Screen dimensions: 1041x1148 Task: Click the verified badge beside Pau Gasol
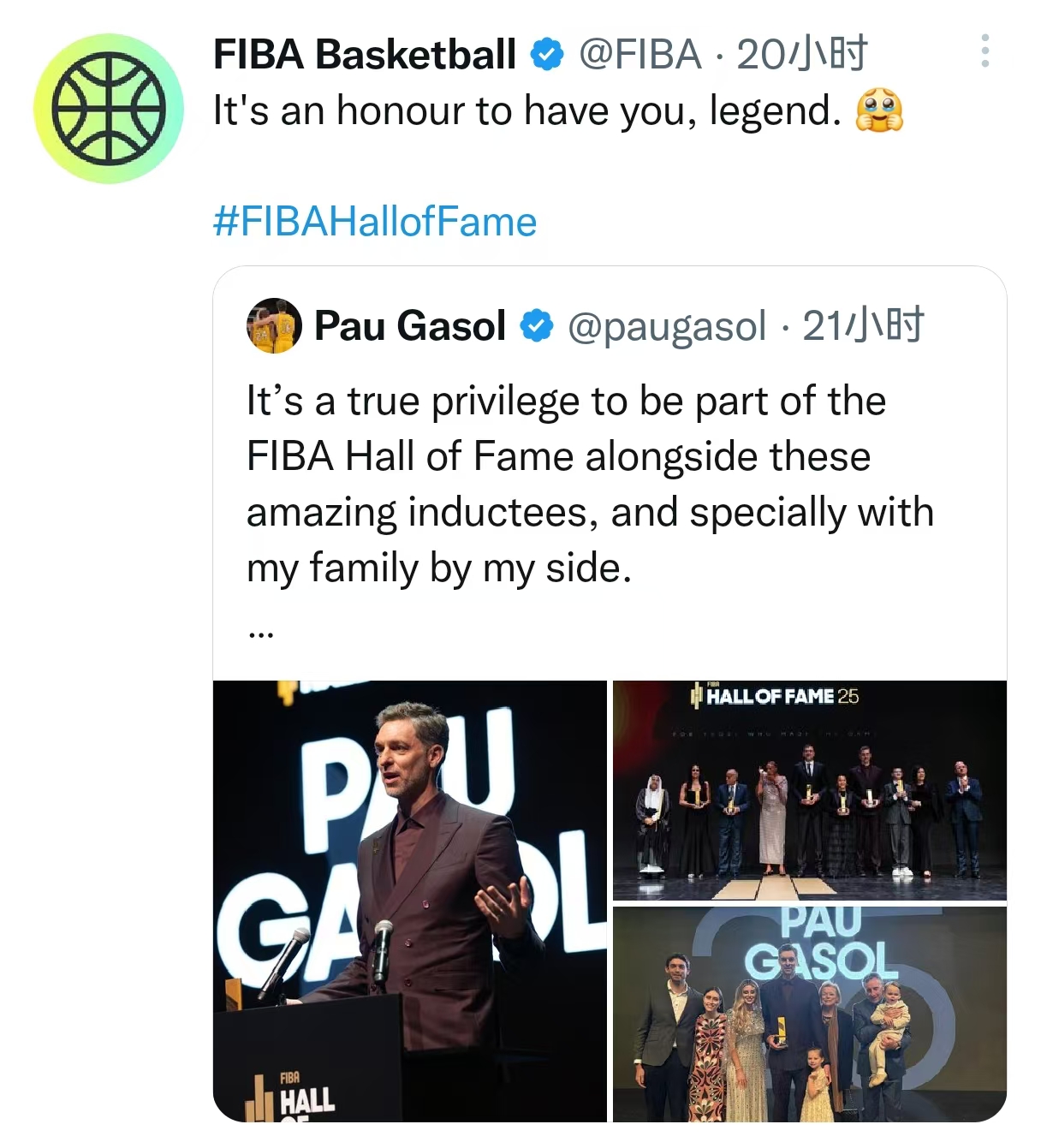click(x=537, y=326)
